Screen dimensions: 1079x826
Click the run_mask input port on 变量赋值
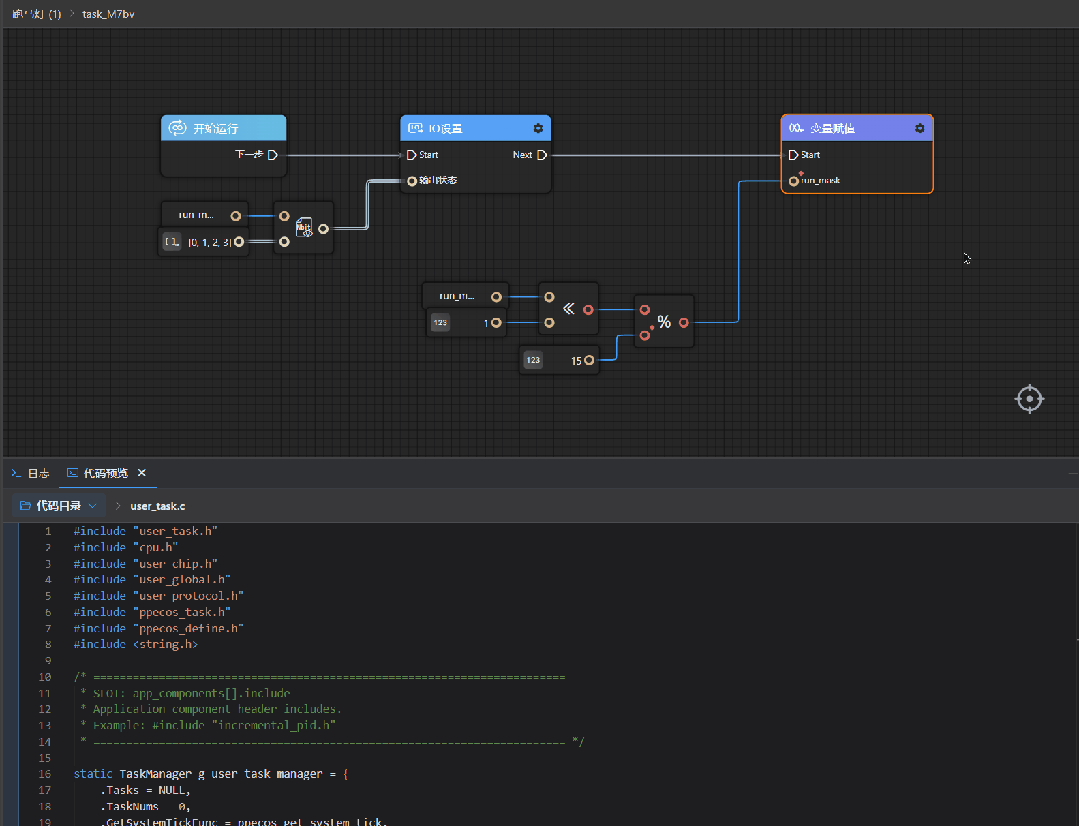pos(793,180)
